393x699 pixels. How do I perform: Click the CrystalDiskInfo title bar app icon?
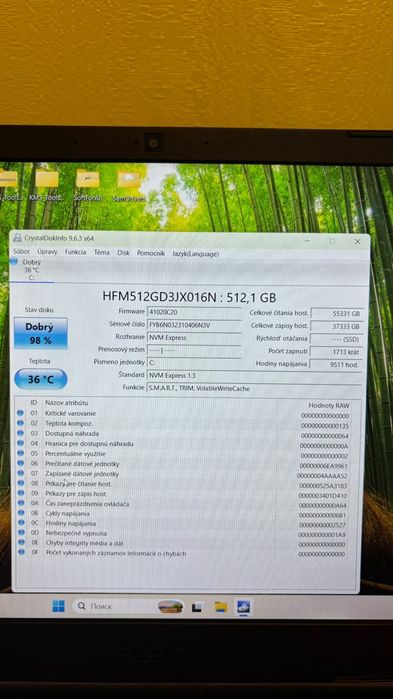pos(17,238)
